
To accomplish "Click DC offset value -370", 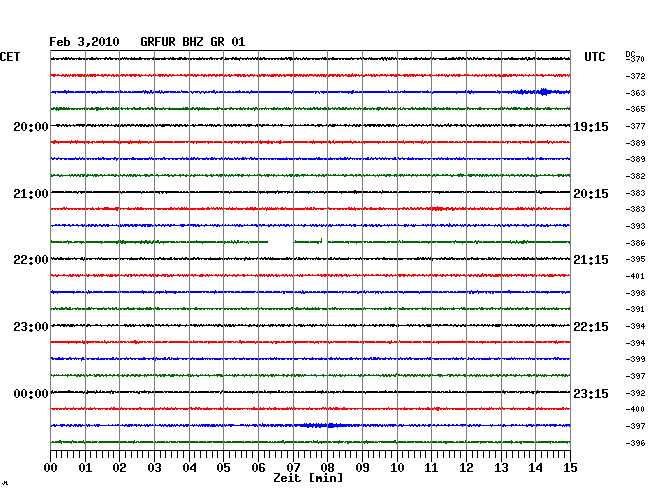I will 635,59.
